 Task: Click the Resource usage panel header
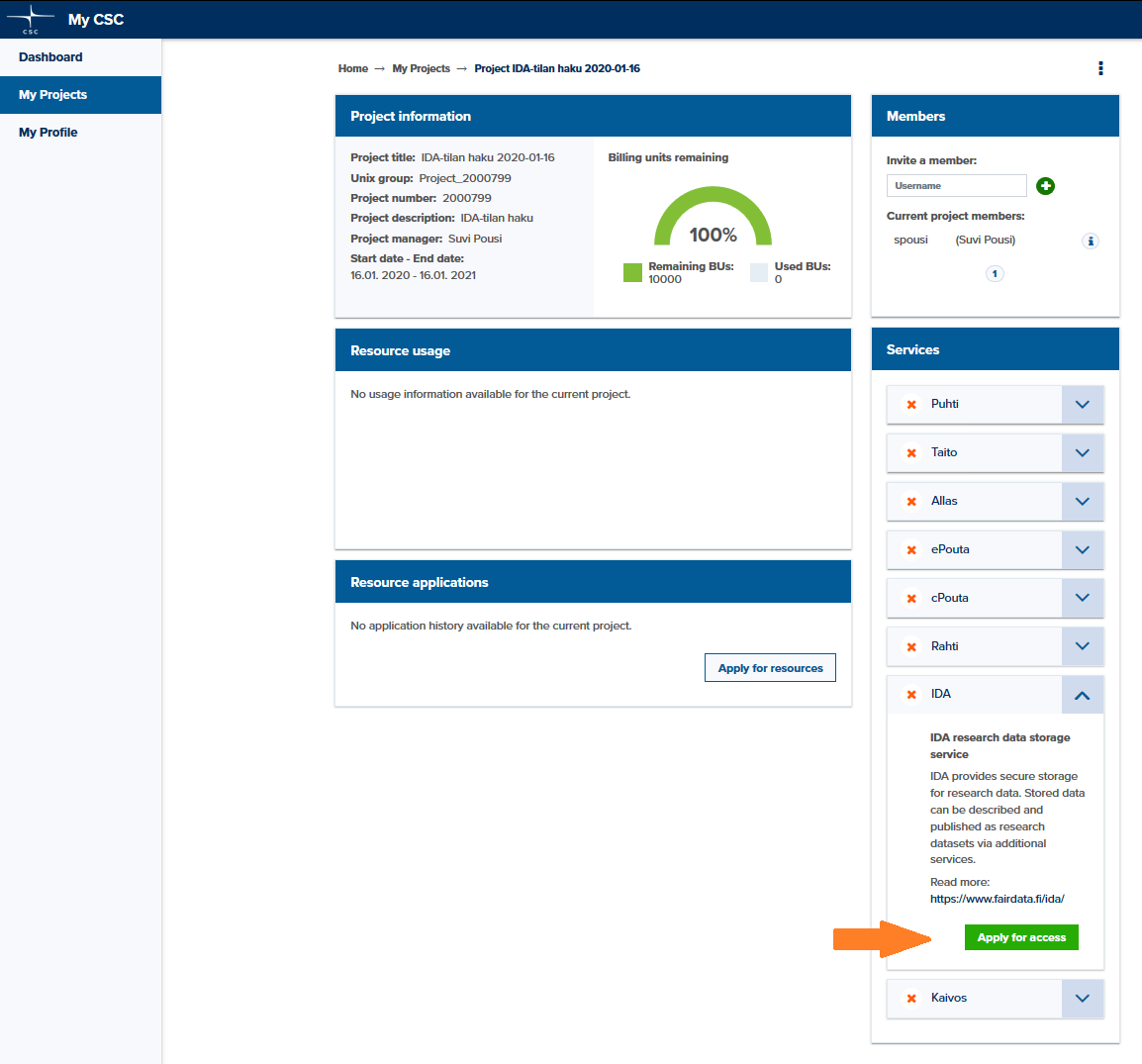pyautogui.click(x=593, y=350)
